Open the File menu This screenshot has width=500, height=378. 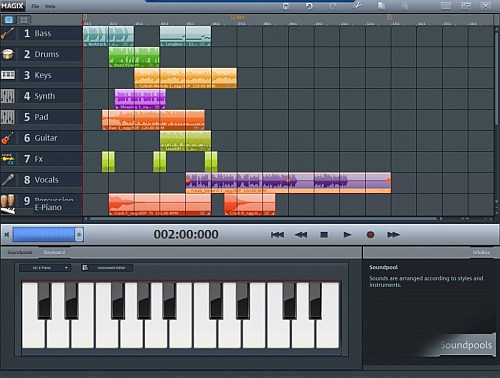(x=35, y=6)
